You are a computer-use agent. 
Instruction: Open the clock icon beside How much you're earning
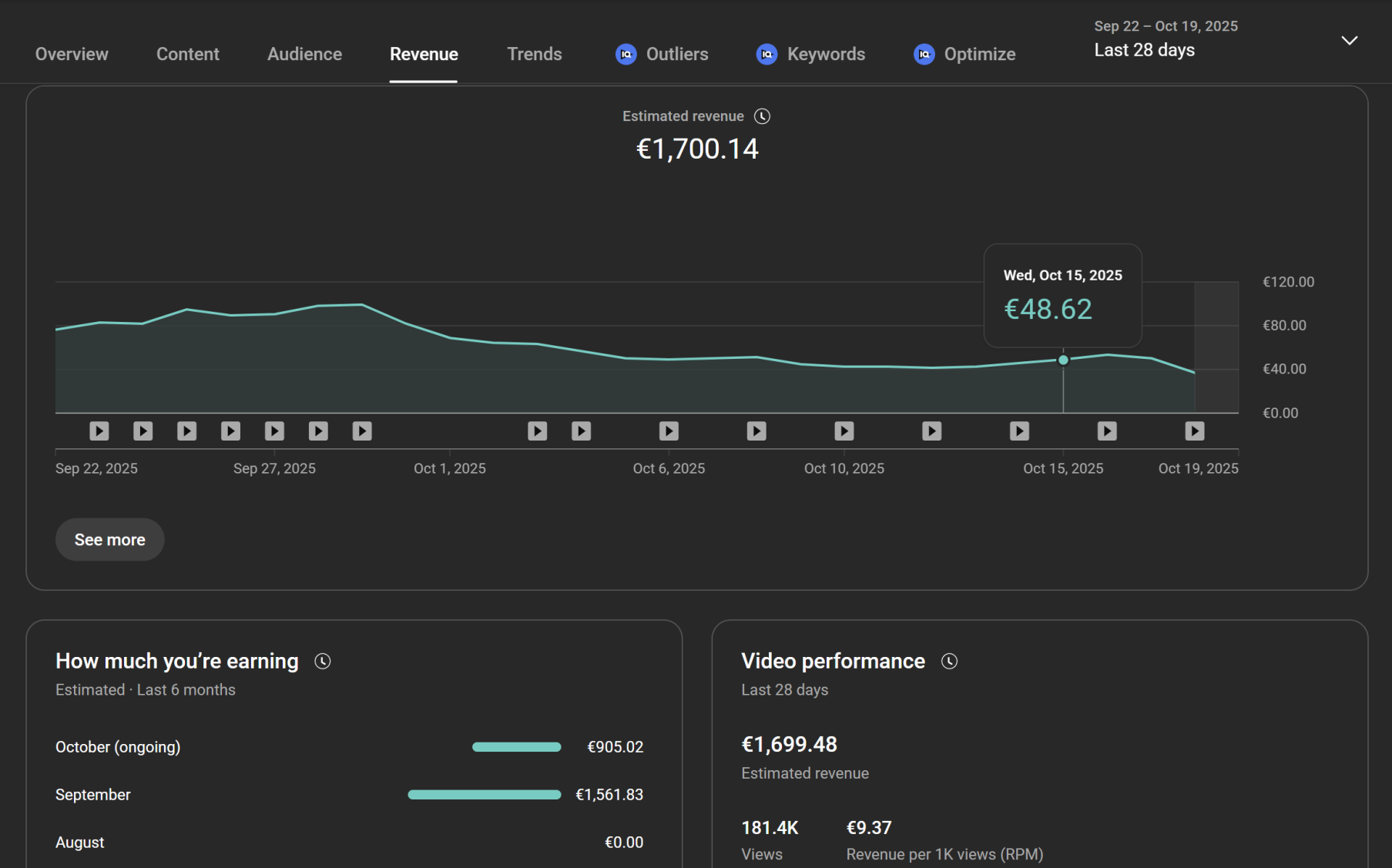(x=323, y=661)
